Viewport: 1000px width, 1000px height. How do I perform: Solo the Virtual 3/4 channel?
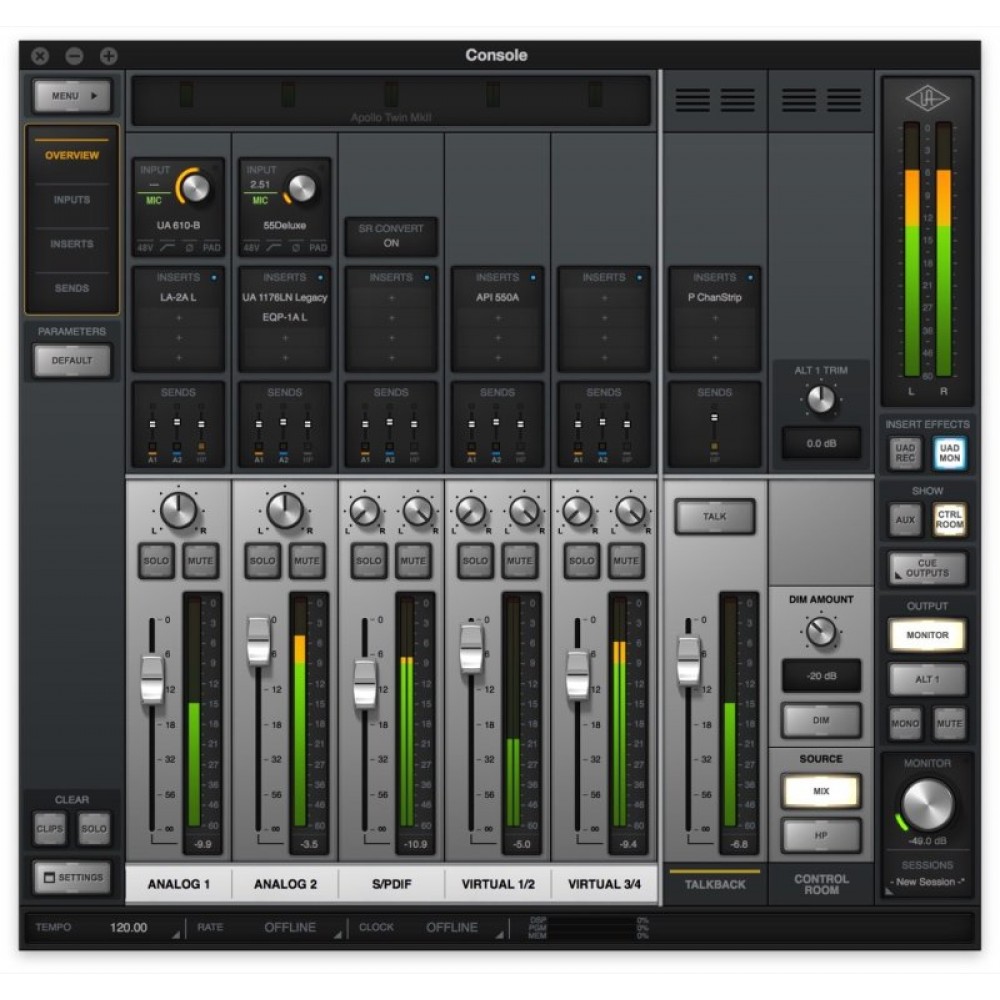pyautogui.click(x=581, y=561)
